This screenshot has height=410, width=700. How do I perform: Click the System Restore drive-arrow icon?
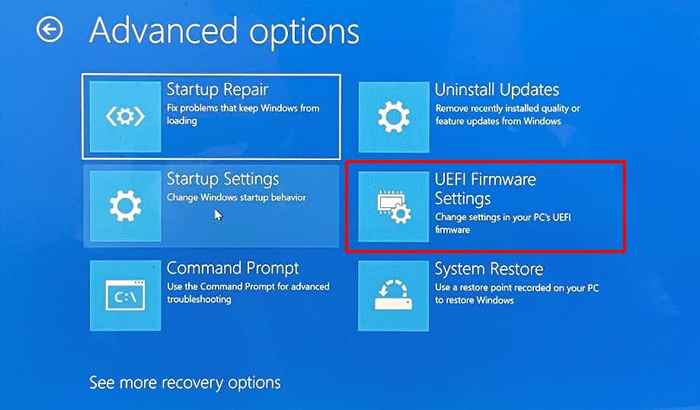coord(394,296)
